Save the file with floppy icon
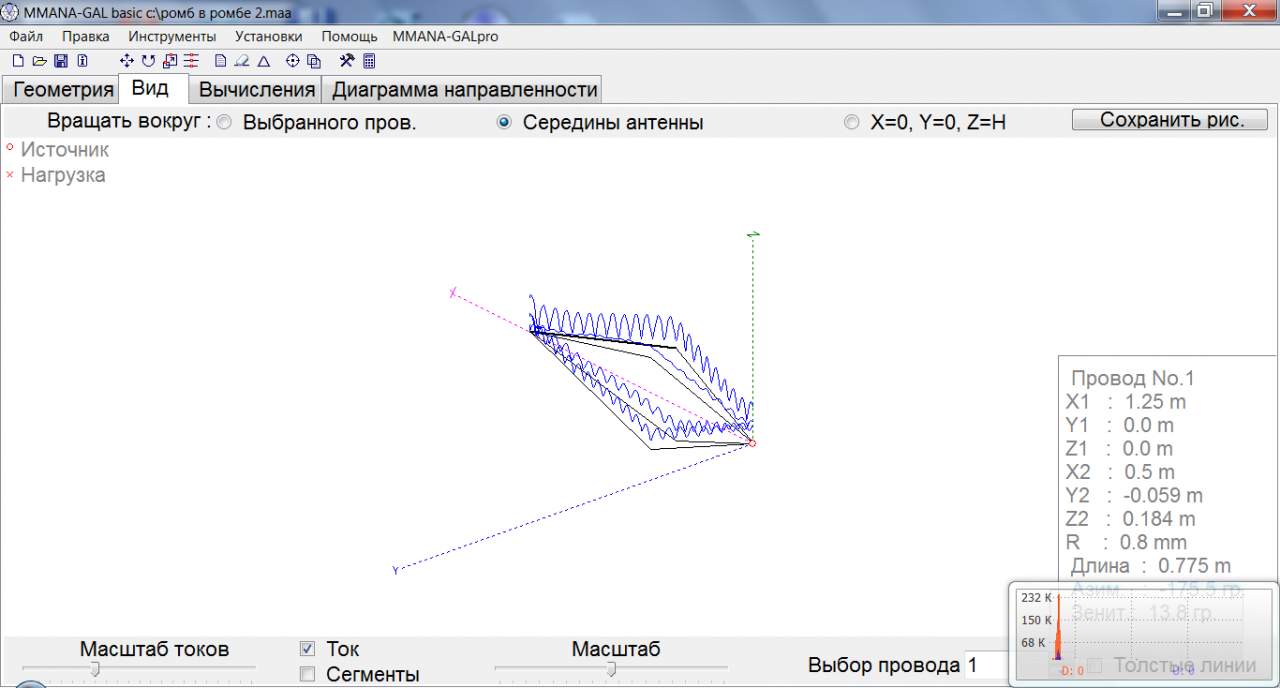The height and width of the screenshot is (688, 1280). (61, 61)
